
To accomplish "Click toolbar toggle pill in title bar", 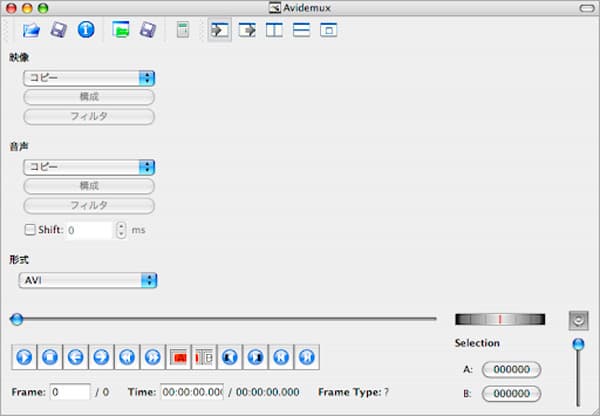I will [587, 8].
